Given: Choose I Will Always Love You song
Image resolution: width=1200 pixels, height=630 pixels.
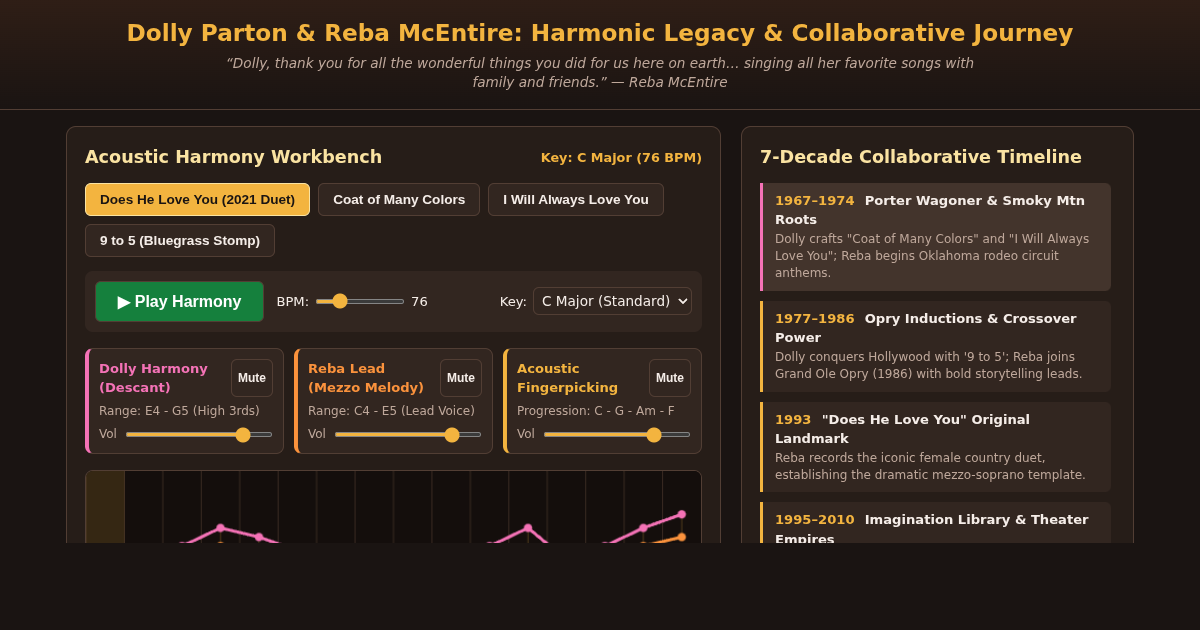Looking at the screenshot, I should [x=576, y=199].
